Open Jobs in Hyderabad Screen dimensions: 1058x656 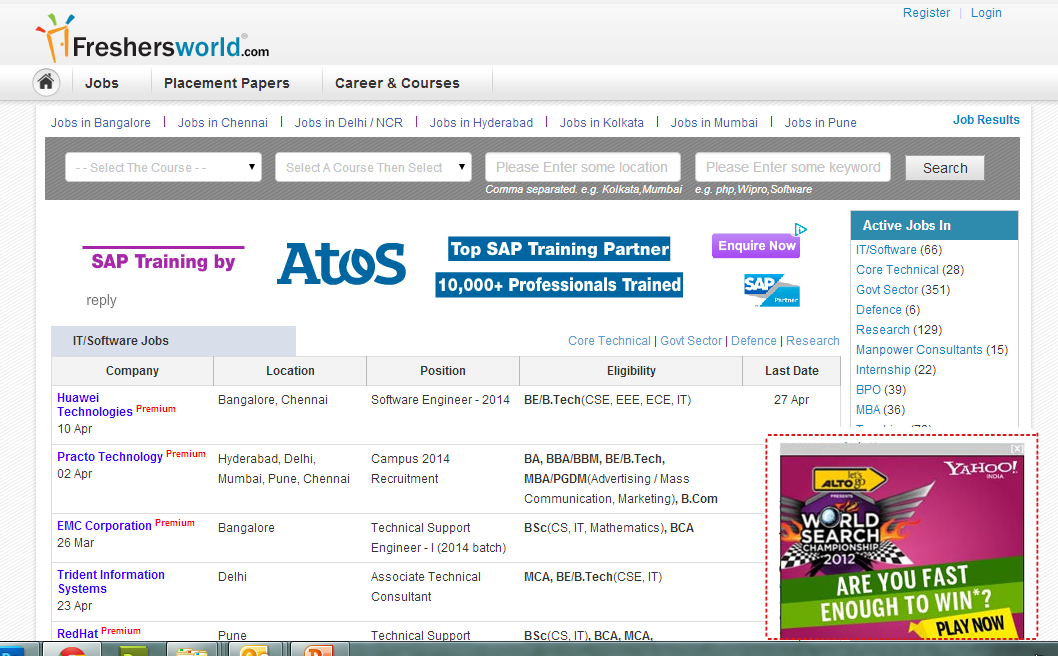(481, 123)
